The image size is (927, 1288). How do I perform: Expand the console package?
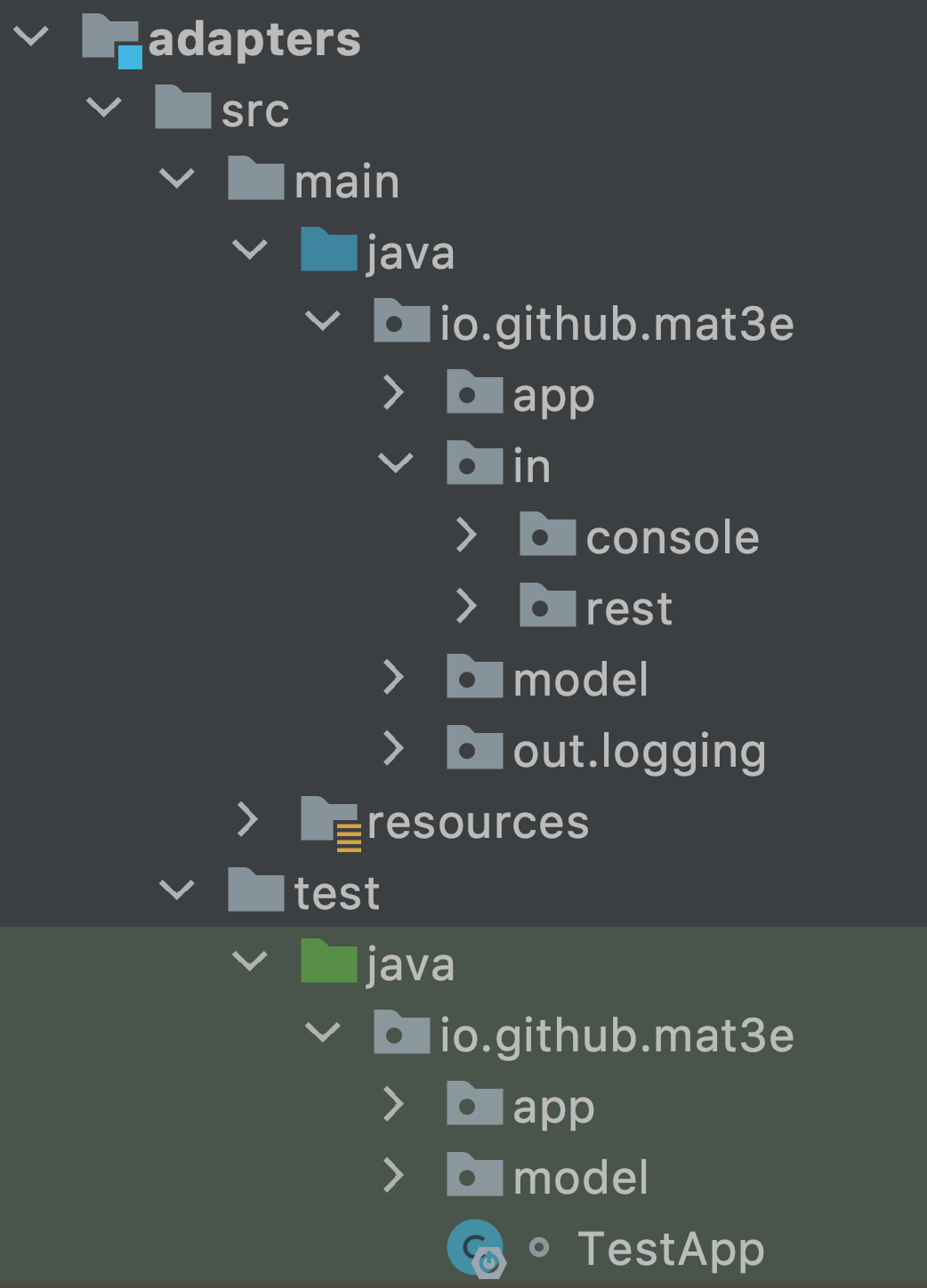(x=466, y=535)
